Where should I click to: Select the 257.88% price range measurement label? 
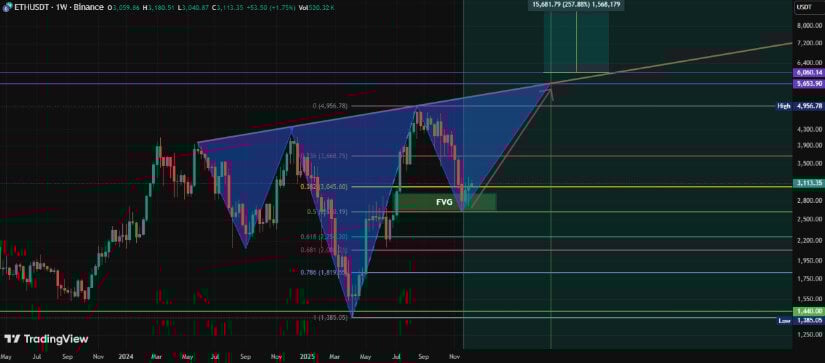coord(577,4)
